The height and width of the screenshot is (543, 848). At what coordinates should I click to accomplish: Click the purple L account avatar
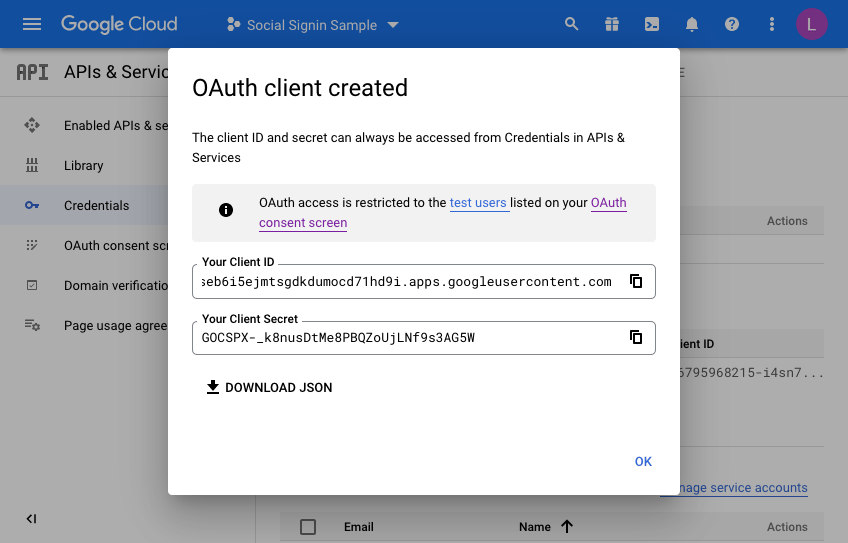[811, 24]
